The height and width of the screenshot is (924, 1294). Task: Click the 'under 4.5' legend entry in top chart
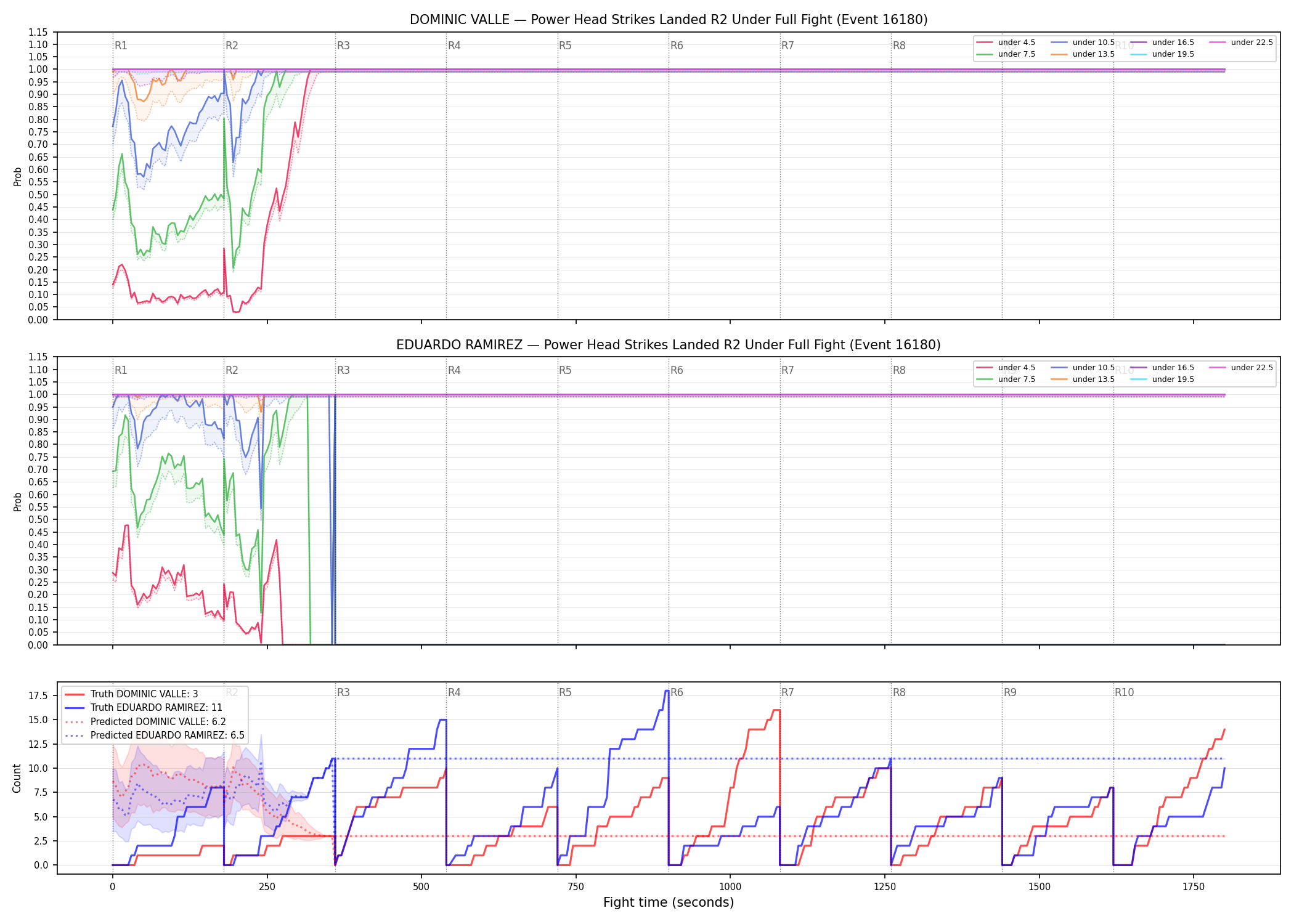(x=1006, y=43)
